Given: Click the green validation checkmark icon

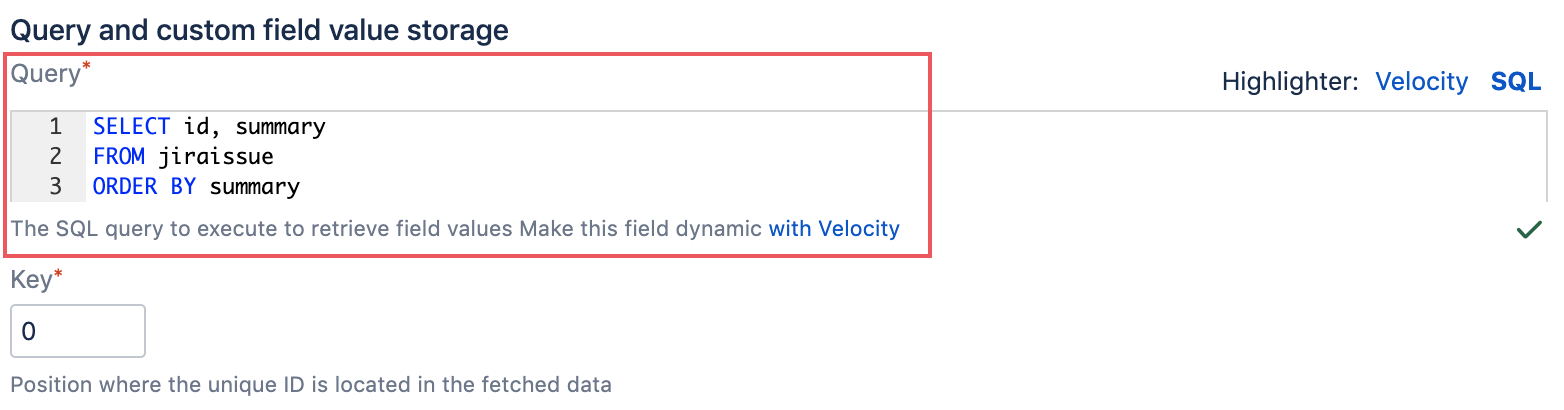Looking at the screenshot, I should (x=1528, y=231).
